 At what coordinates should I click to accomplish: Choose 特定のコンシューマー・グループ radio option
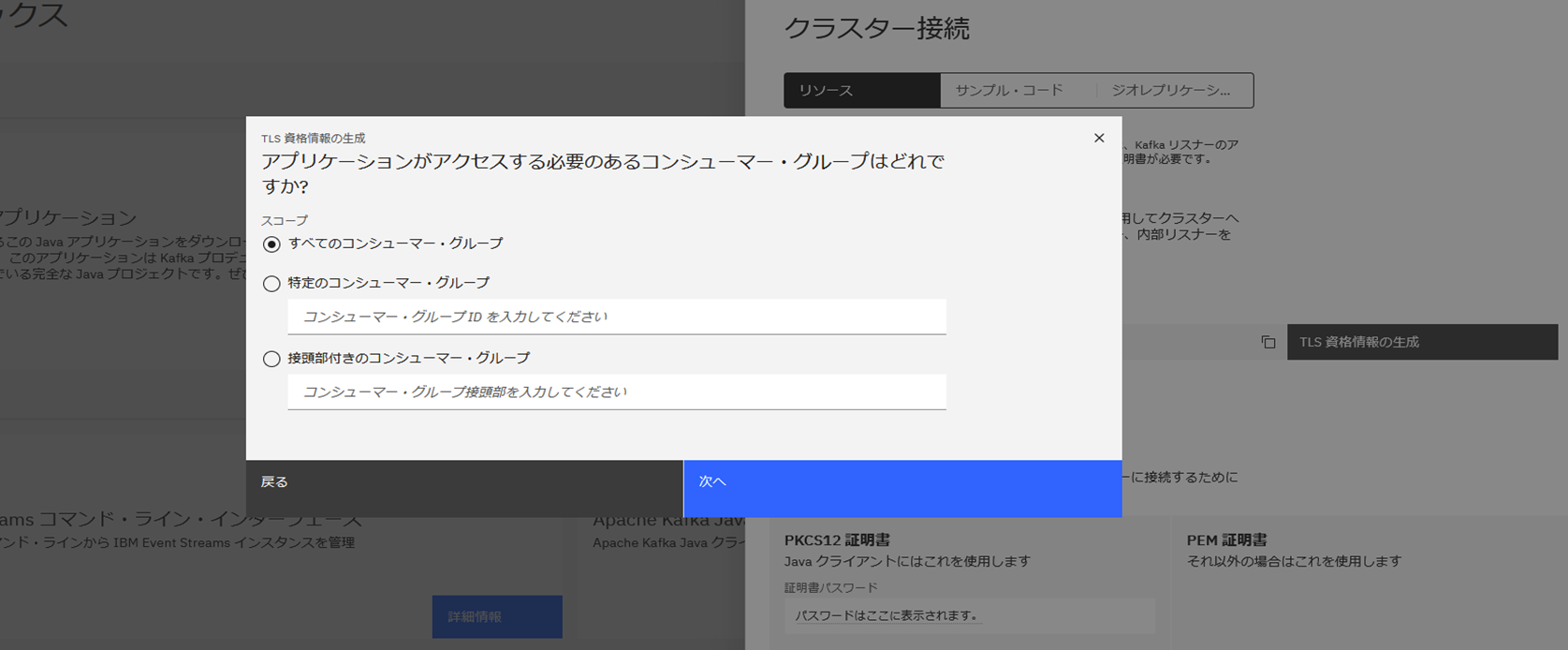coord(271,283)
